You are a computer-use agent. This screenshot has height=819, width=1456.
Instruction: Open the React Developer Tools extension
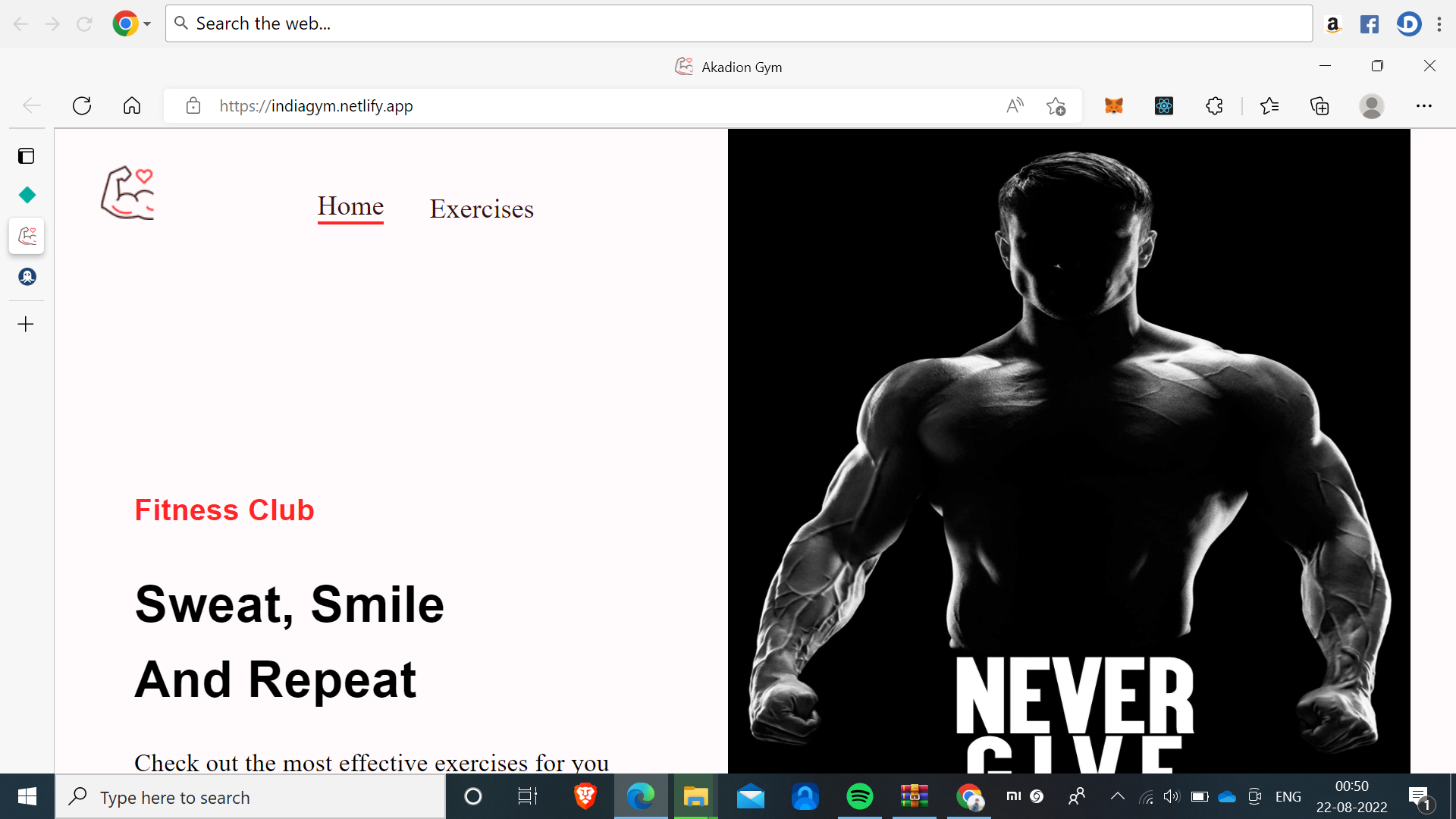pyautogui.click(x=1164, y=106)
